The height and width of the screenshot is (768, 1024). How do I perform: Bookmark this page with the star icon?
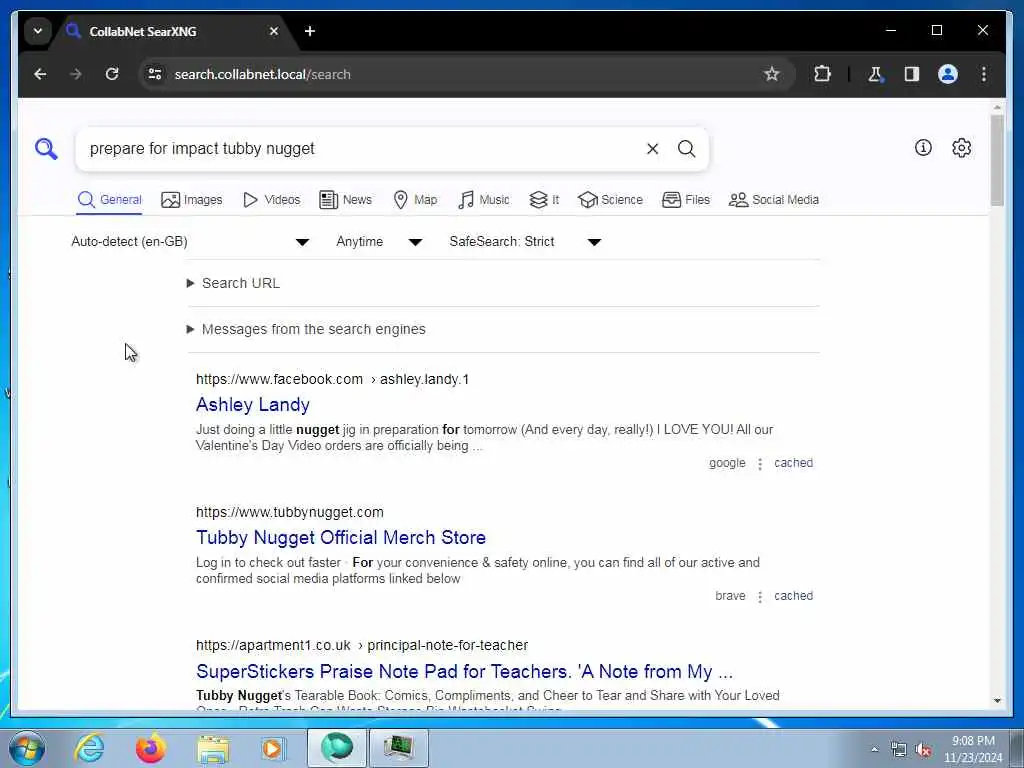[771, 74]
